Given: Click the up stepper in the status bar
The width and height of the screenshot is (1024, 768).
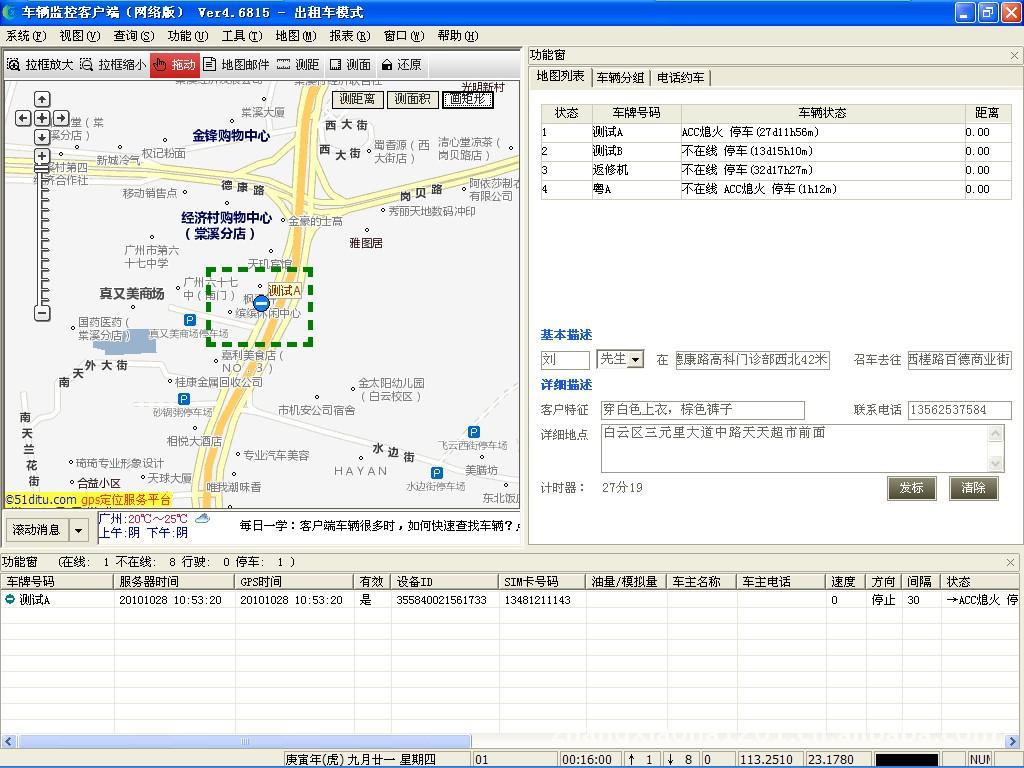Looking at the screenshot, I should 632,757.
